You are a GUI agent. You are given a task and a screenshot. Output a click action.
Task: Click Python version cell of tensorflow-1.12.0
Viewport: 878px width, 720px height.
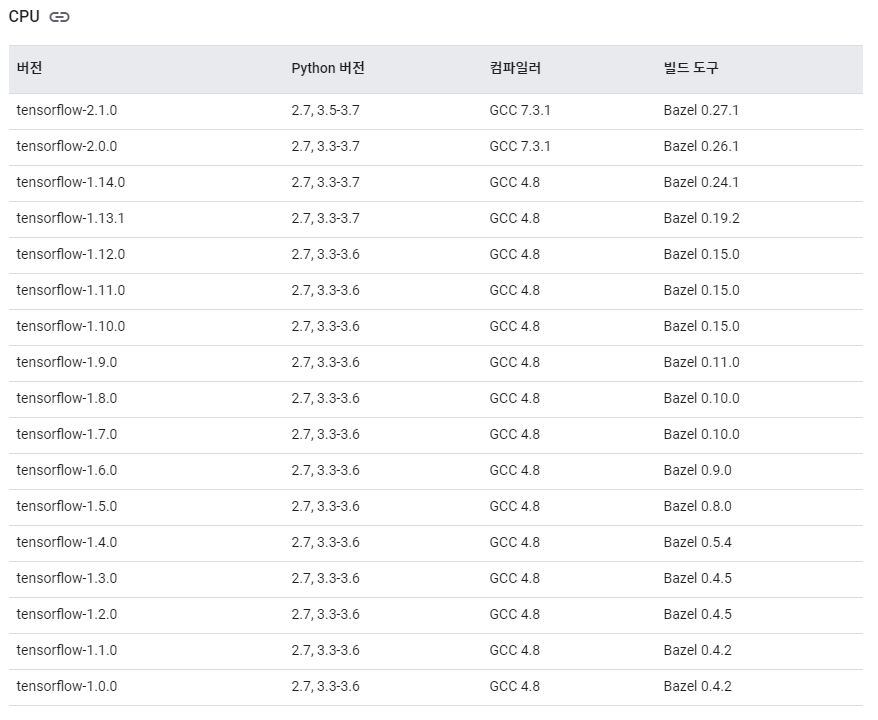click(x=325, y=254)
